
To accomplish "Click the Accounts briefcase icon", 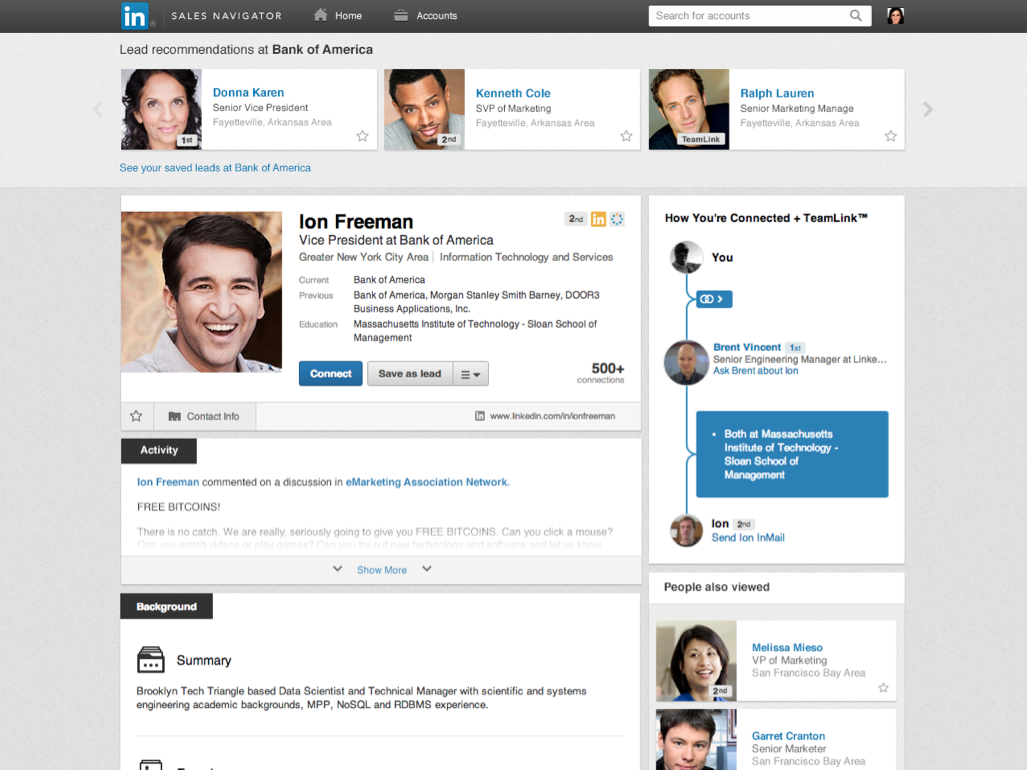I will 401,16.
